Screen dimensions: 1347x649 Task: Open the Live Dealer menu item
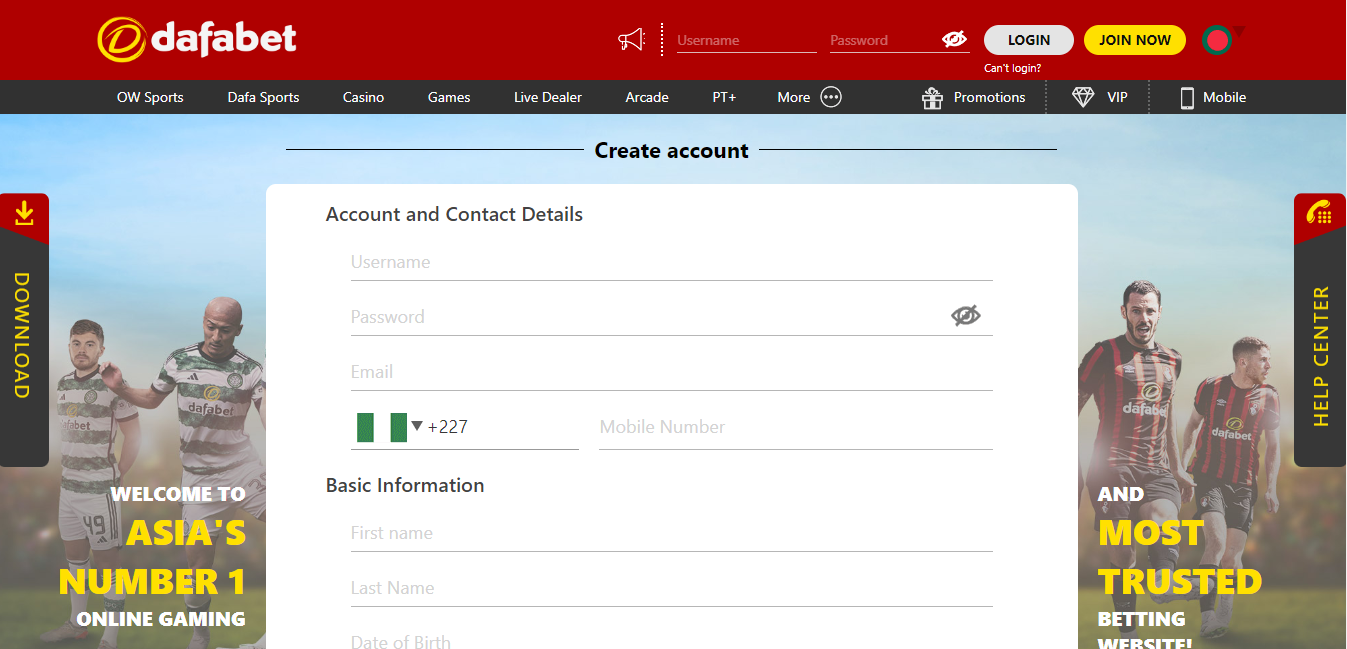tap(547, 97)
